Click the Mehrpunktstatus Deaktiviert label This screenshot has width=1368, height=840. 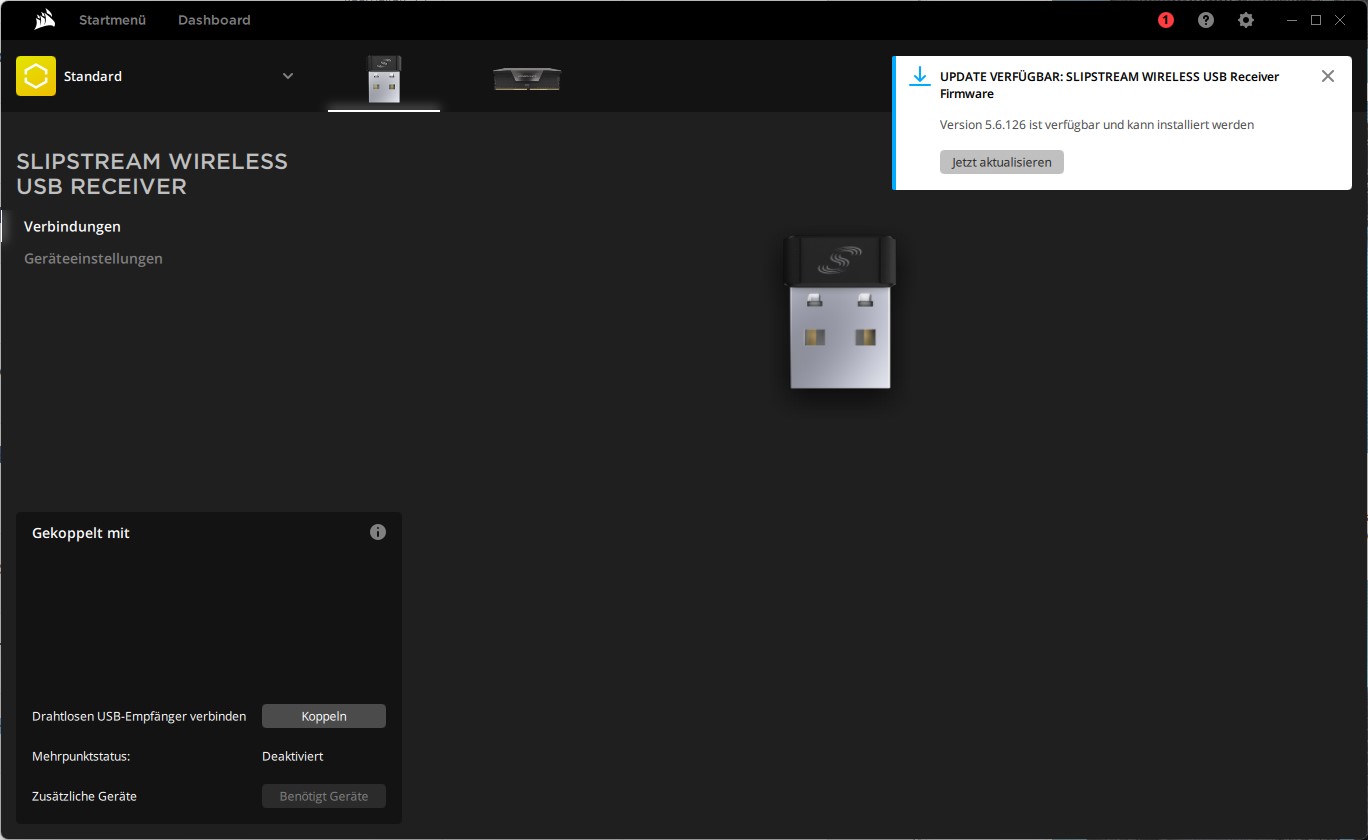click(x=293, y=756)
